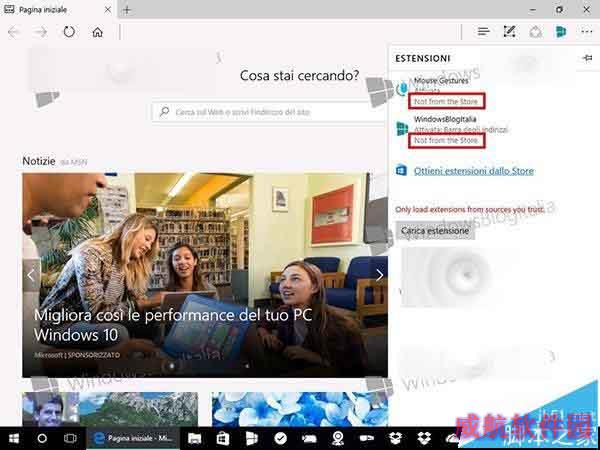Open the Web Note pen icon
Viewport: 600px width, 450px height.
coord(509,32)
